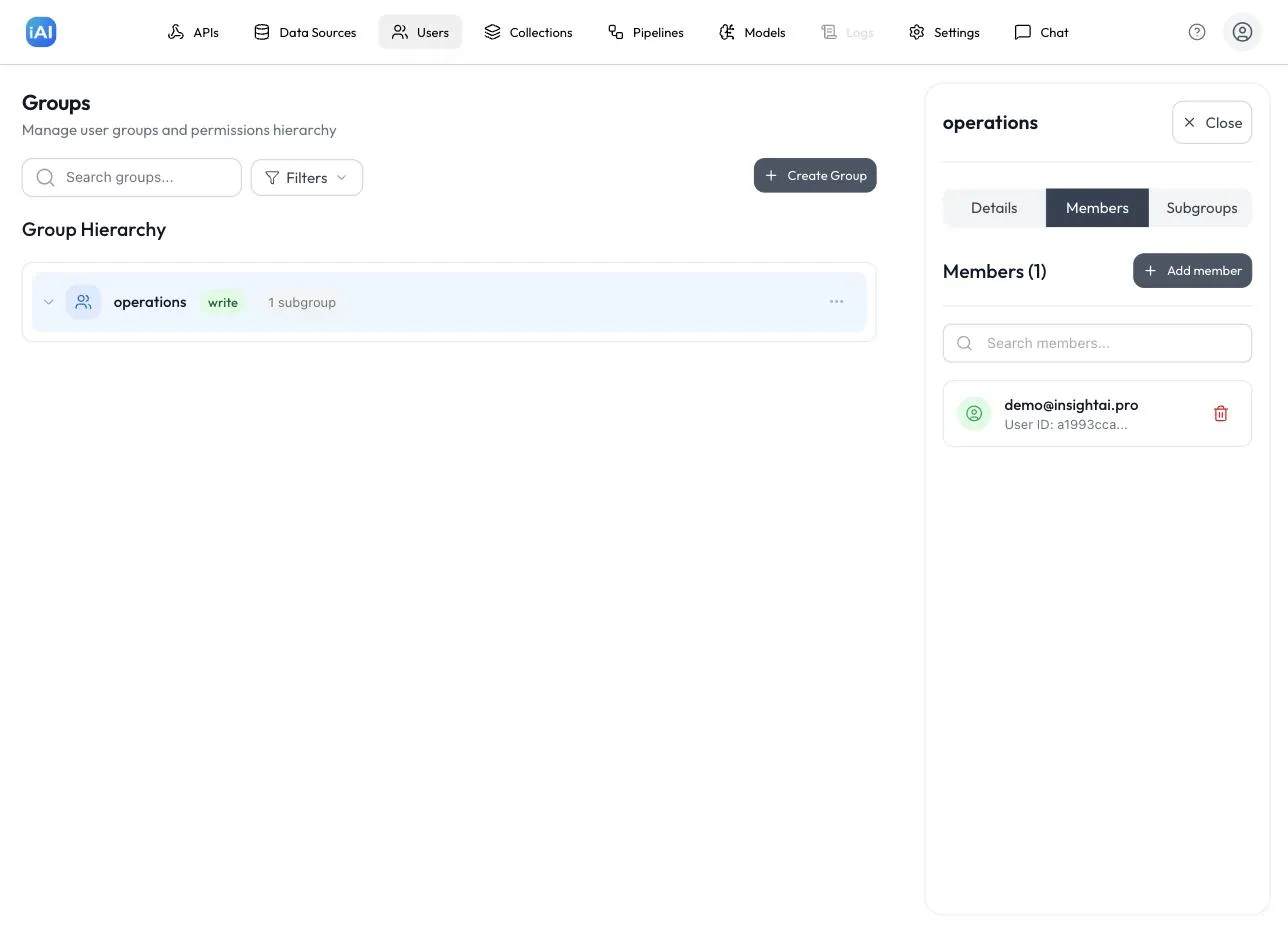Click the Add member button
1288x933 pixels.
pyautogui.click(x=1192, y=270)
